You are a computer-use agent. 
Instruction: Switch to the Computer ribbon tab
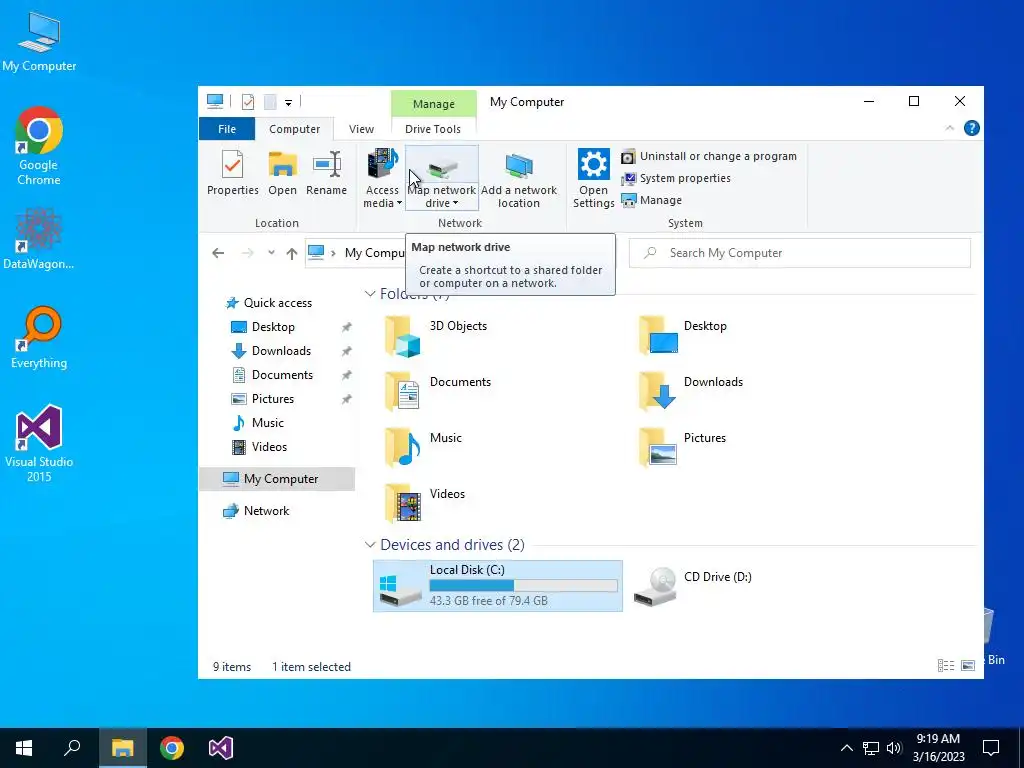(295, 129)
